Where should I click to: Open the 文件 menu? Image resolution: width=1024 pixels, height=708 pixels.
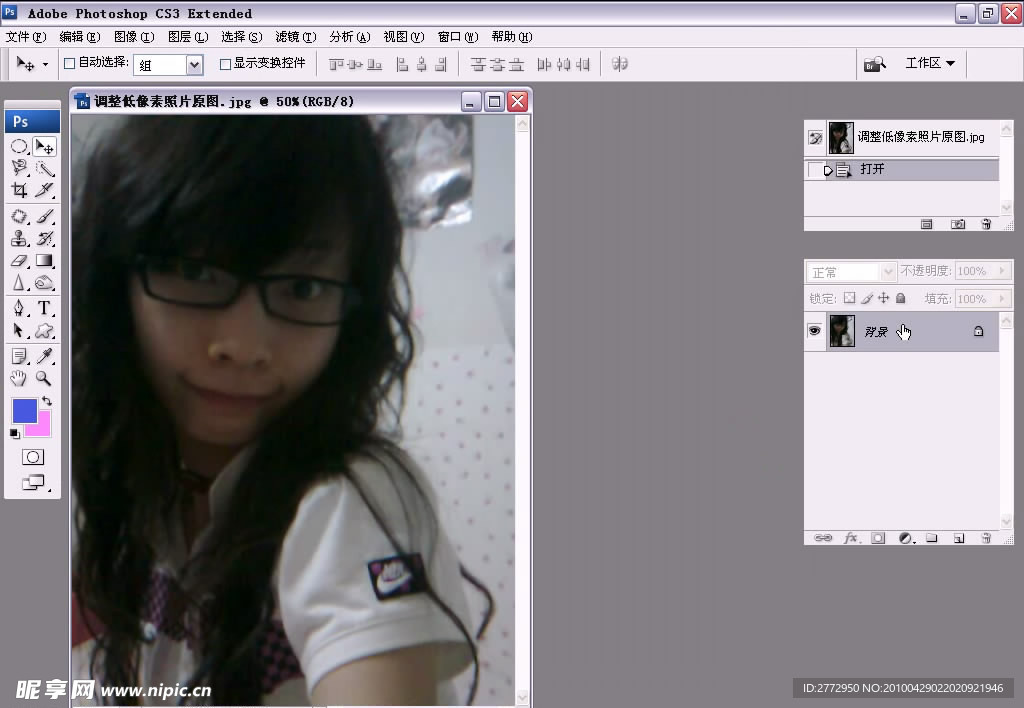pos(26,37)
